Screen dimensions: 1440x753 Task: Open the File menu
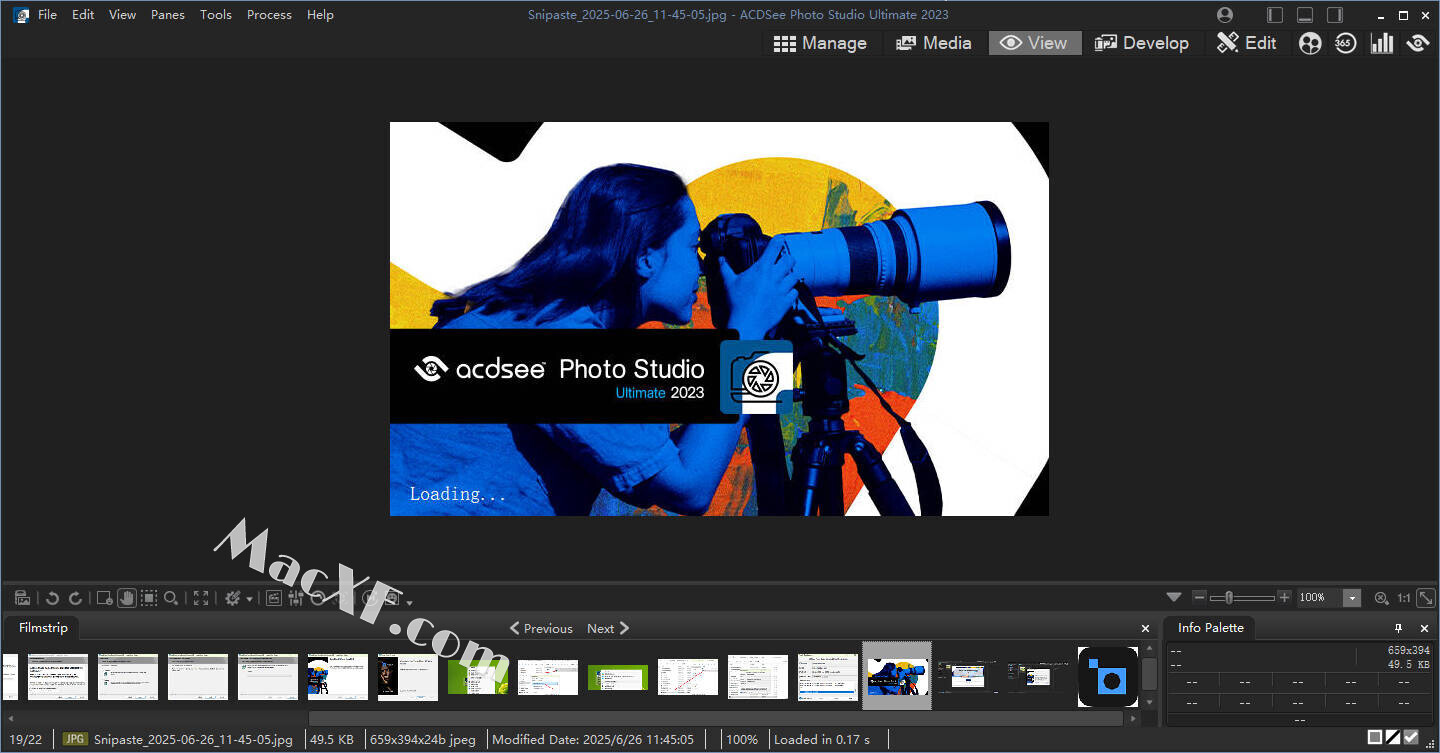pos(47,15)
